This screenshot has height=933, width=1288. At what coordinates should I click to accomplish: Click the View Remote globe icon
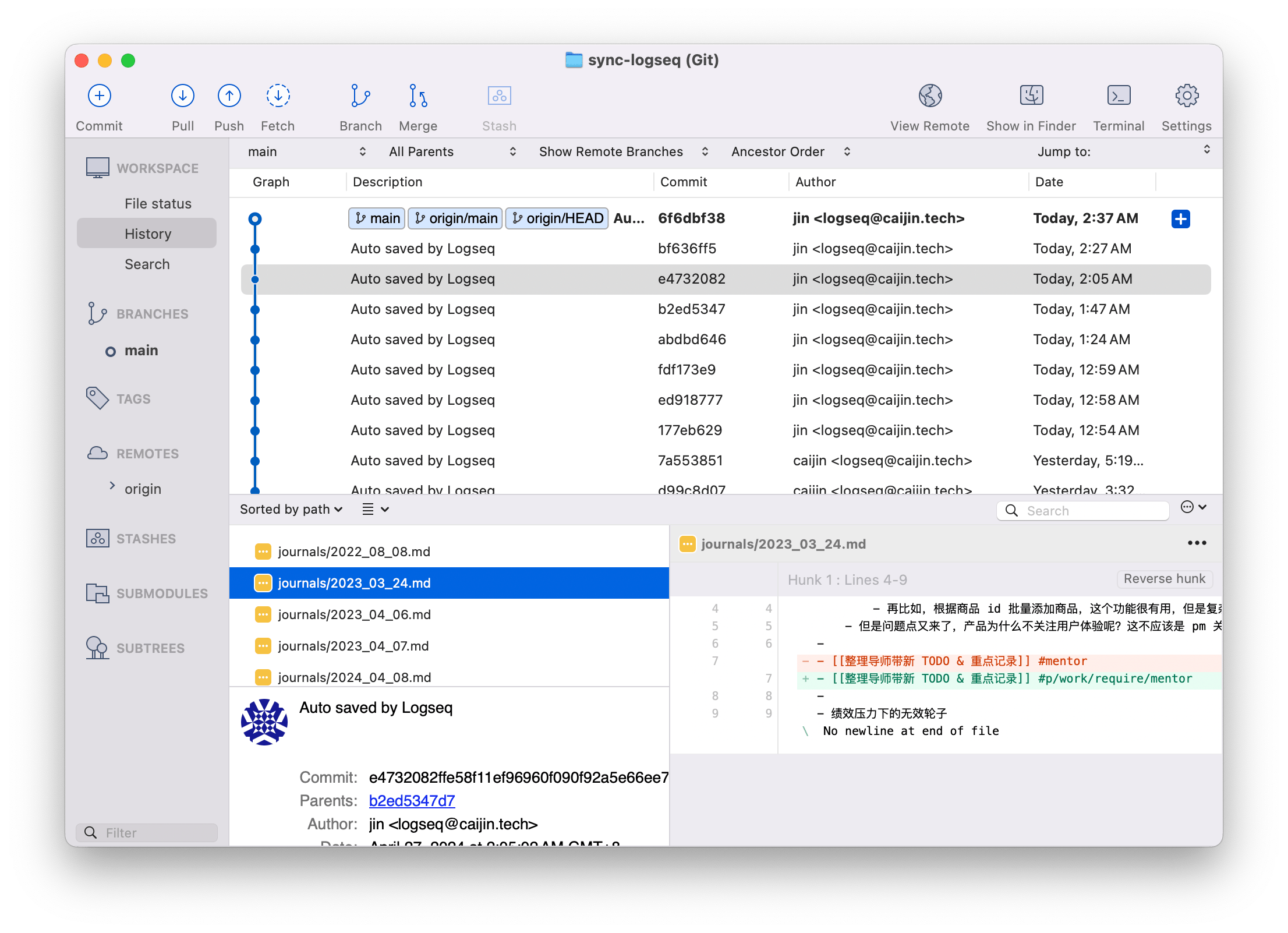coord(930,96)
